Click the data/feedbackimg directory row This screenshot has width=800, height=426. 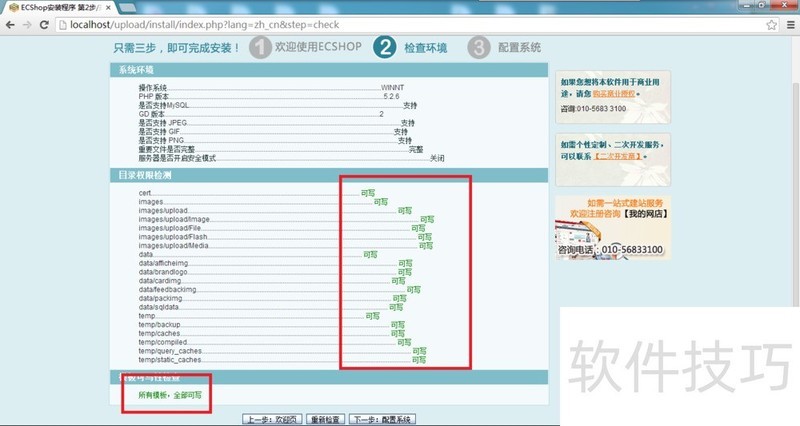click(280, 289)
